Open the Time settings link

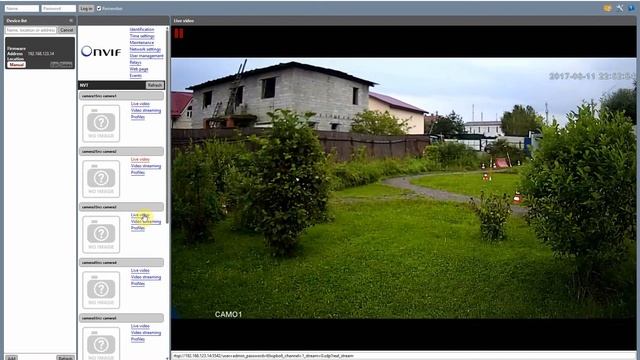142,36
